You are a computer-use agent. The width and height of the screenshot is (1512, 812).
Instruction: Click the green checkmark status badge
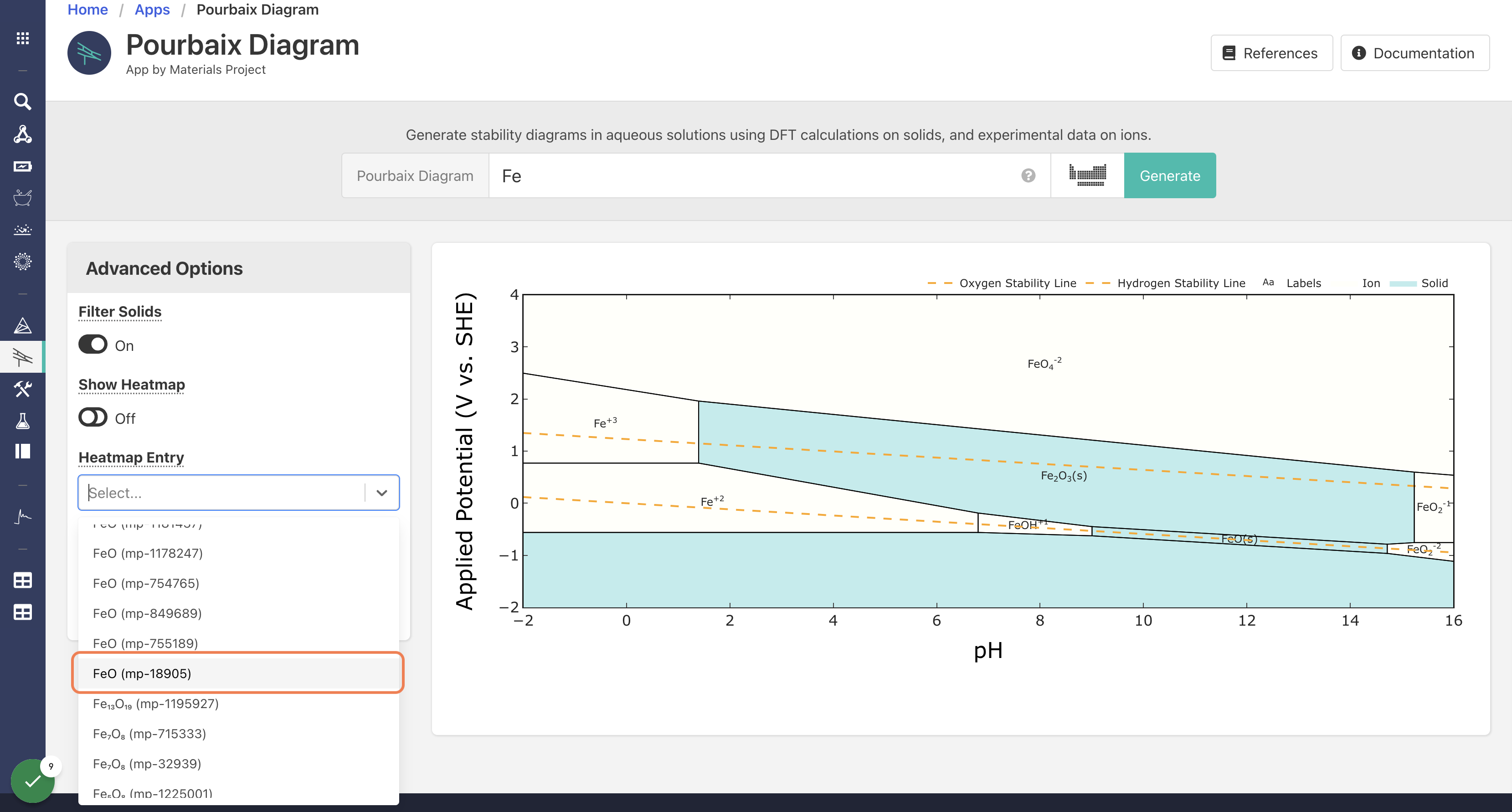[32, 781]
